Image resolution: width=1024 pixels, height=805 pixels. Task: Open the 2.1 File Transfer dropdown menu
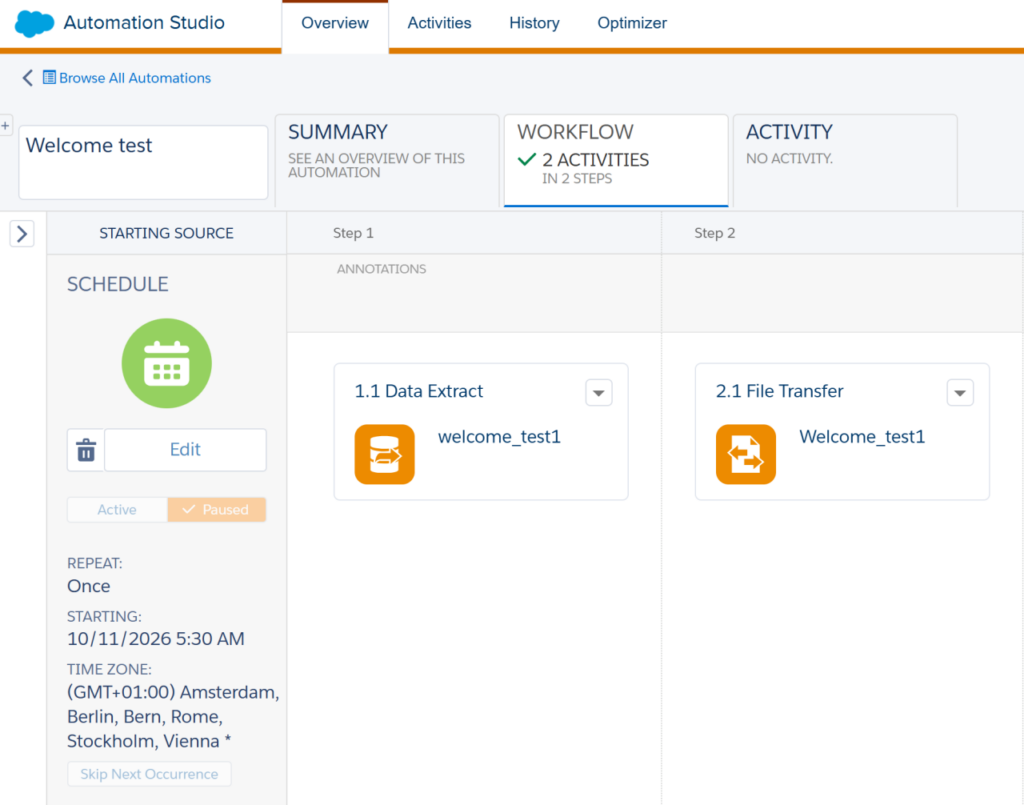coord(959,392)
